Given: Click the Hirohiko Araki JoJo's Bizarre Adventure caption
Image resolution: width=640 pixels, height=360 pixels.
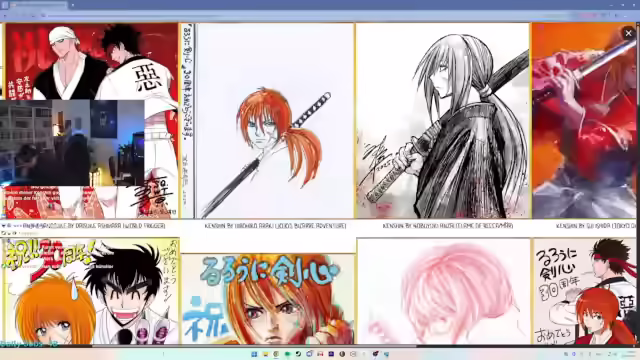Looking at the screenshot, I should click(x=275, y=226).
